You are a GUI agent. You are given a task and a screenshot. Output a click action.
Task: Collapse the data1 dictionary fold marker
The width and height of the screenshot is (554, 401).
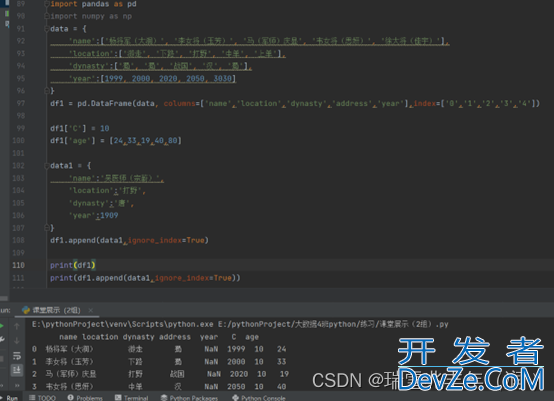(46, 165)
